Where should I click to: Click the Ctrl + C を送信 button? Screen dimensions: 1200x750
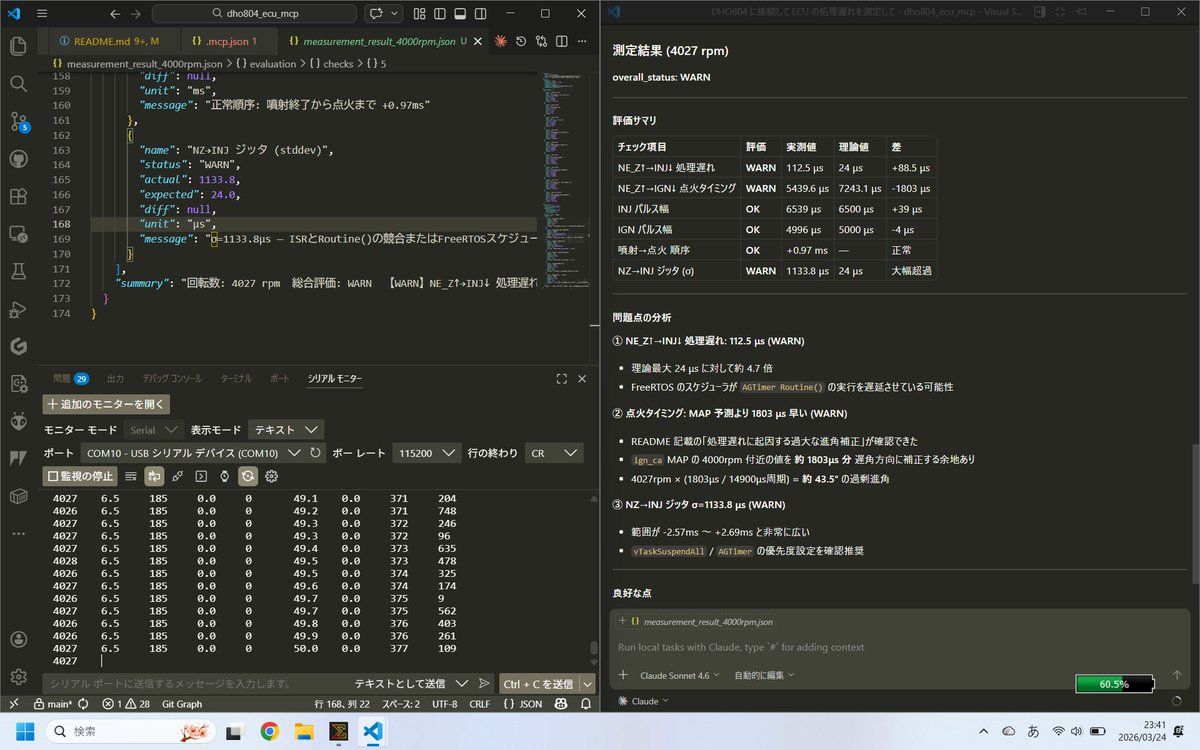[x=539, y=684]
